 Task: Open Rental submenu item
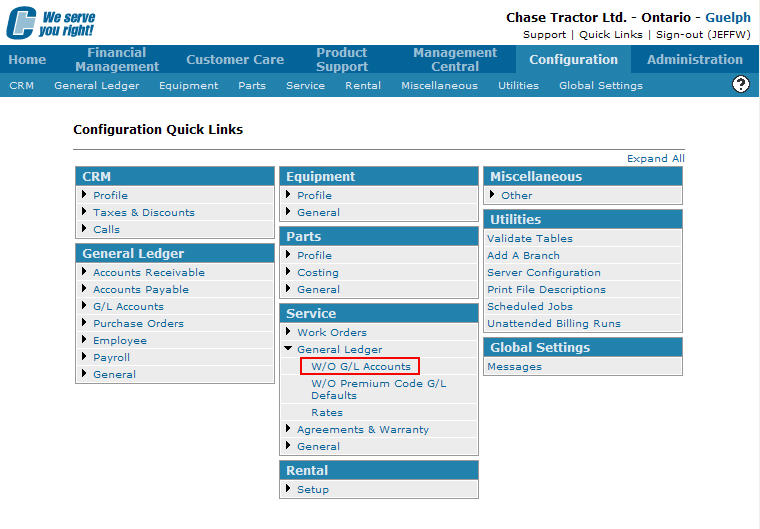[x=363, y=86]
